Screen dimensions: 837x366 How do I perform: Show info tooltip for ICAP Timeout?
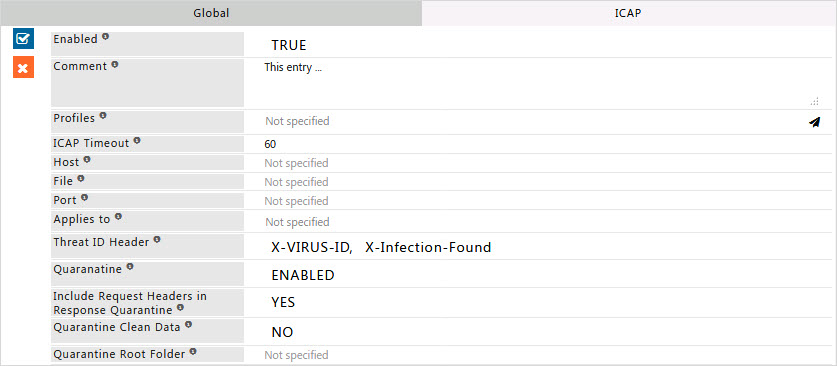click(x=137, y=141)
